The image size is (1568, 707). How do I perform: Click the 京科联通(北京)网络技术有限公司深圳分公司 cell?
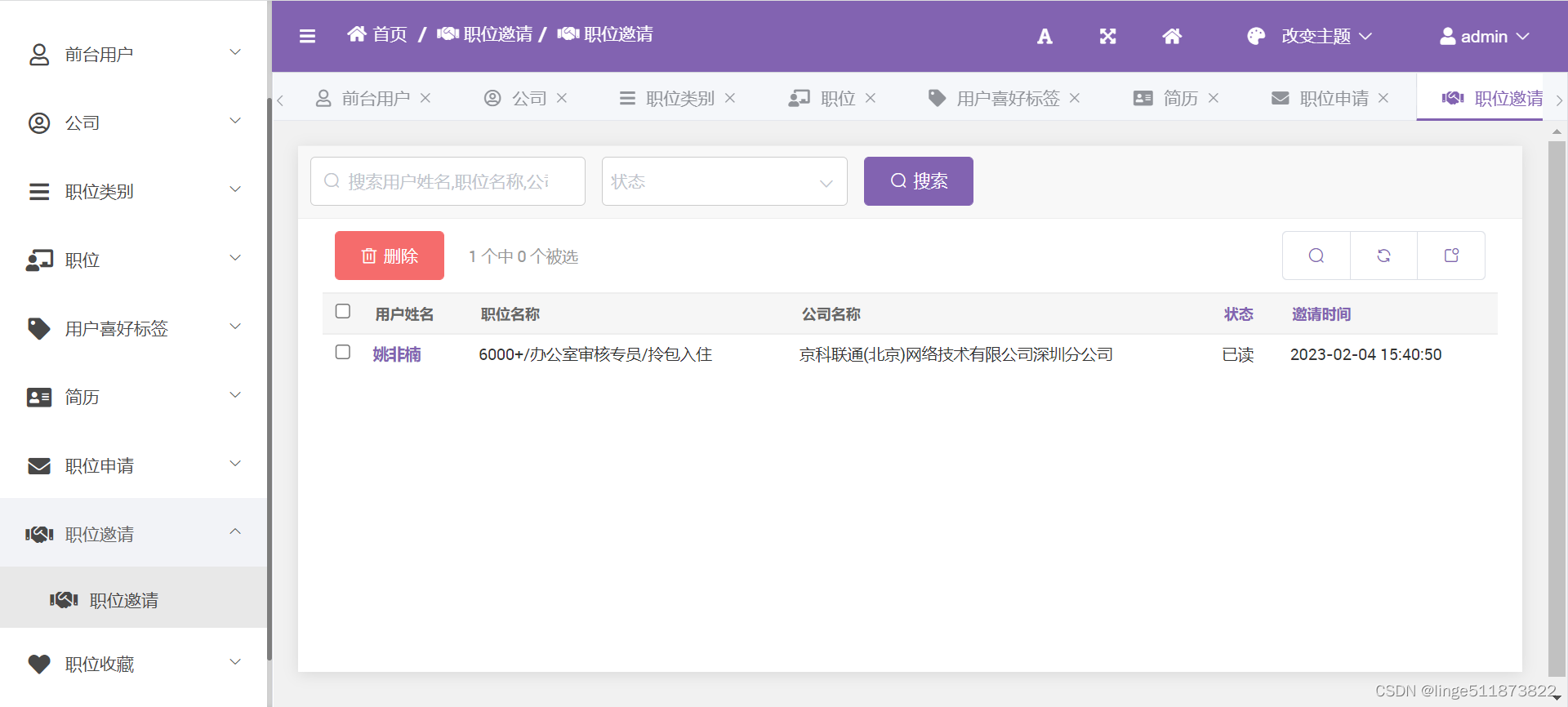point(956,354)
